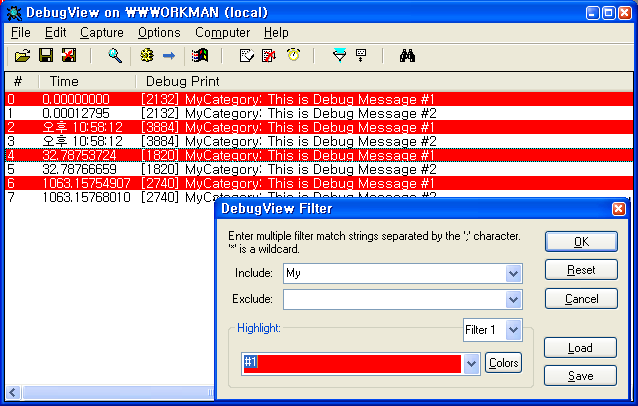
Task: Expand the Exclude dropdown arrow
Action: (513, 299)
